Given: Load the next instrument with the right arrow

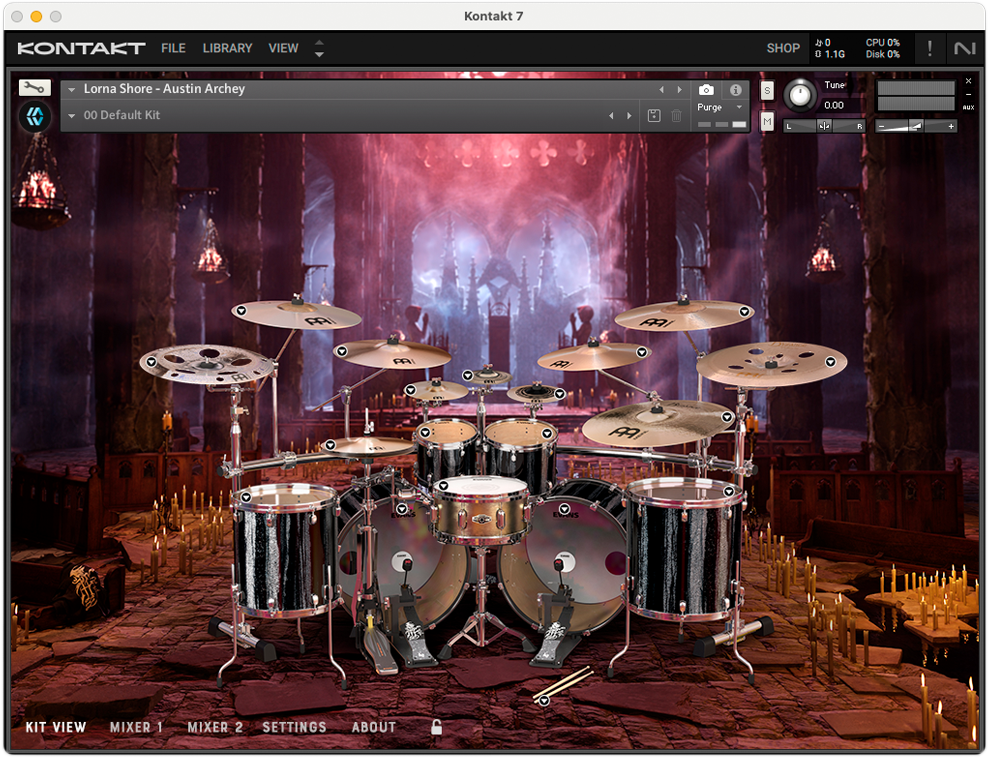Looking at the screenshot, I should point(679,89).
